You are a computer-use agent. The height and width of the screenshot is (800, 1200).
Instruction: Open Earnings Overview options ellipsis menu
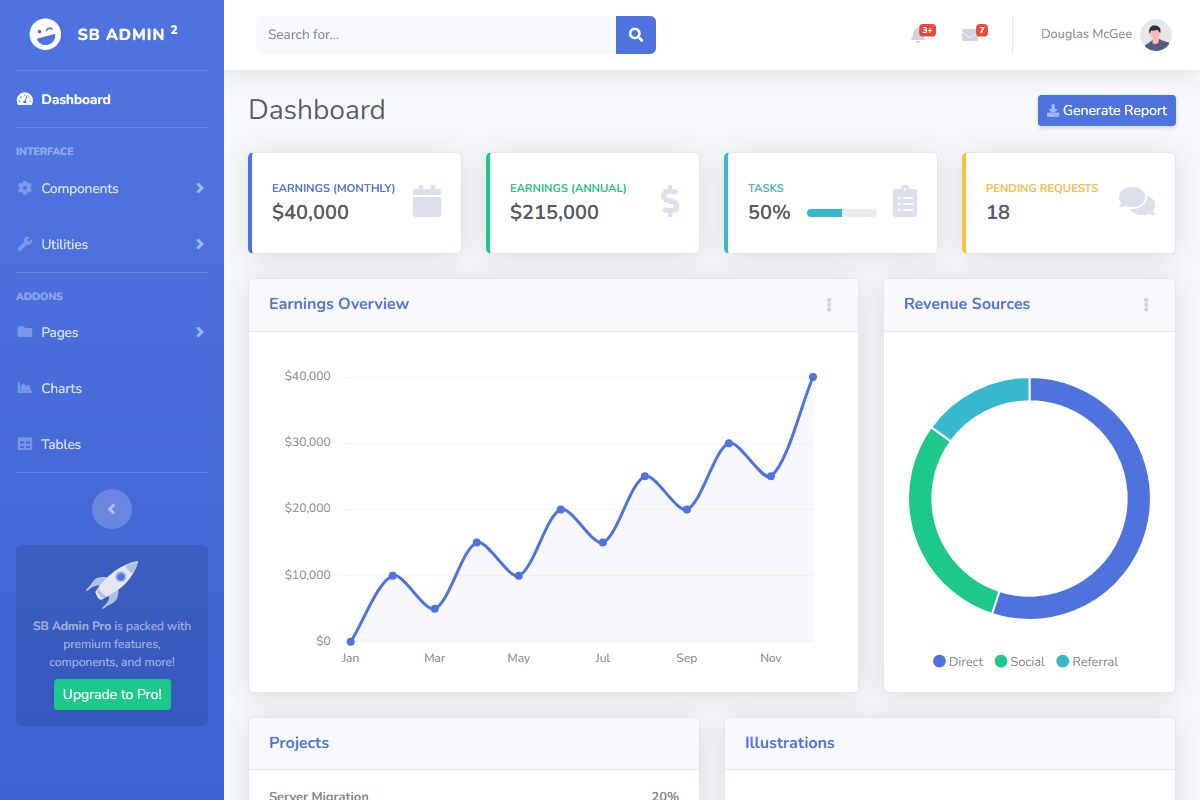[x=829, y=305]
